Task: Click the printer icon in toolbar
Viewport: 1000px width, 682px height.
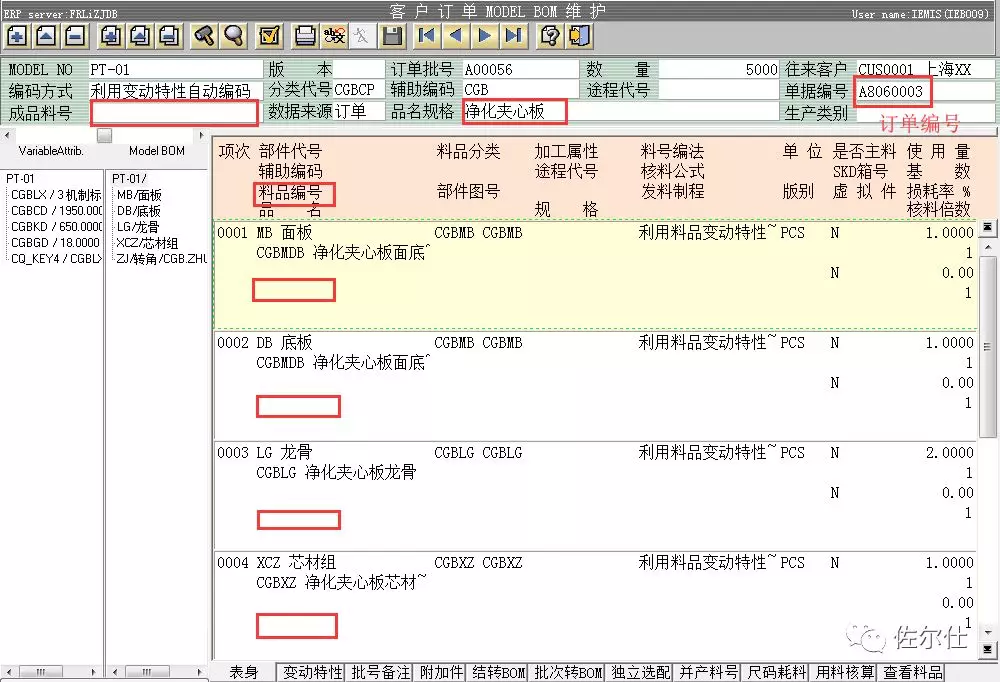Action: (304, 36)
